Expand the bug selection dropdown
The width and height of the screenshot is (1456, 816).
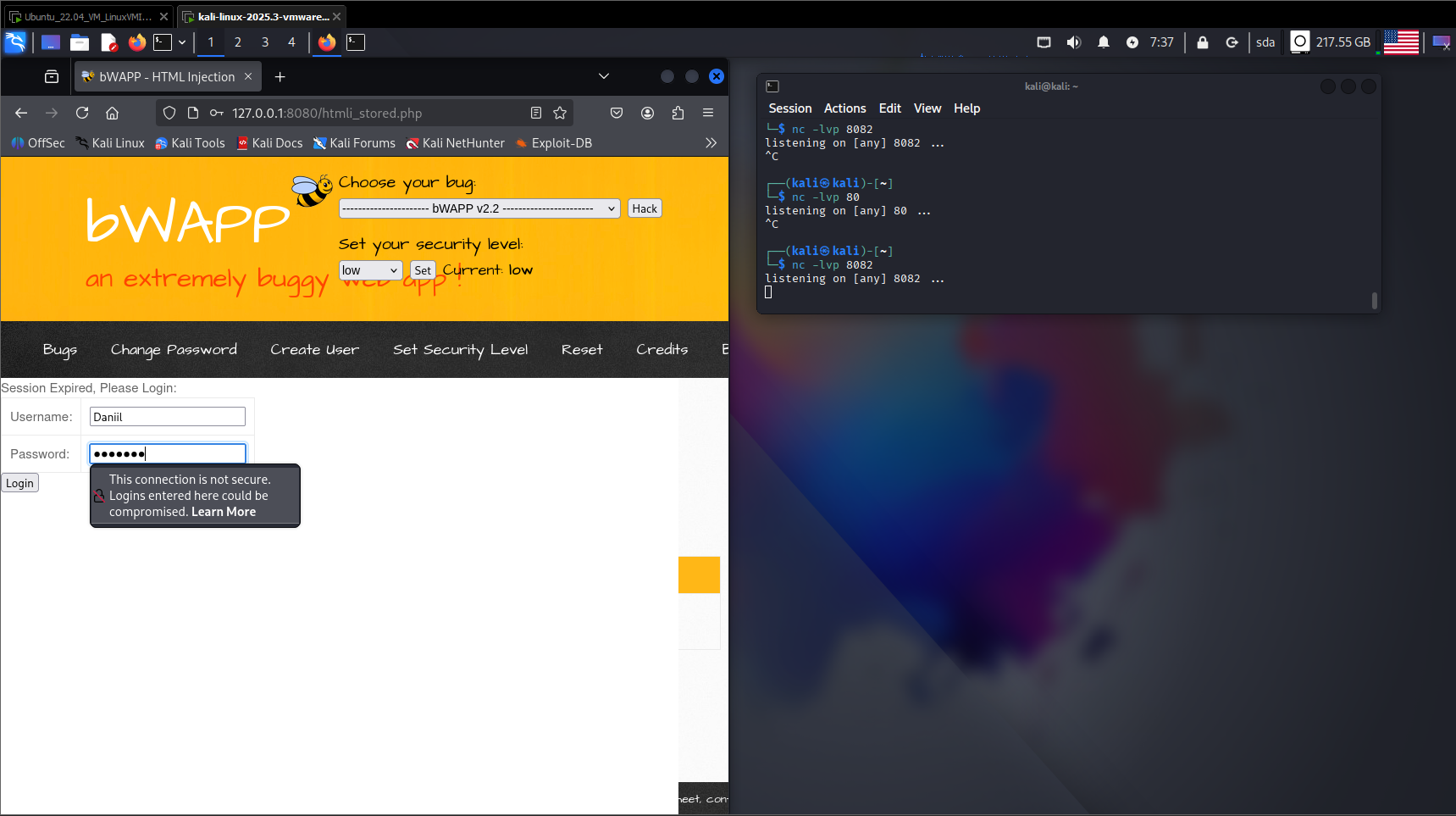(479, 208)
